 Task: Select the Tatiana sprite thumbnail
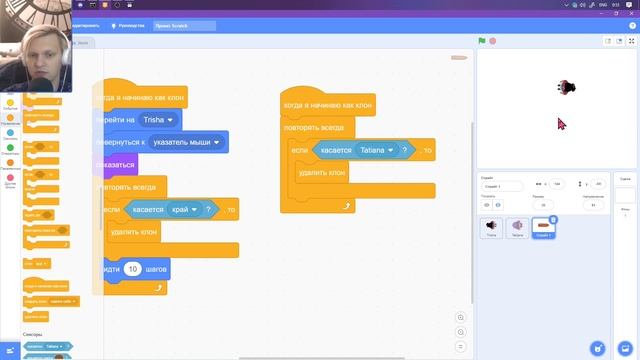coord(517,228)
